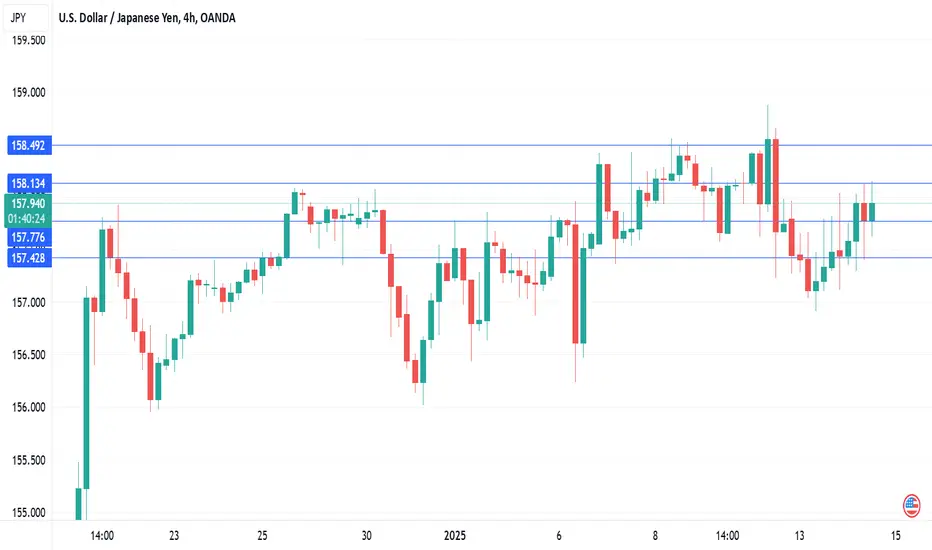Click the 15 date label on time axis

click(895, 536)
